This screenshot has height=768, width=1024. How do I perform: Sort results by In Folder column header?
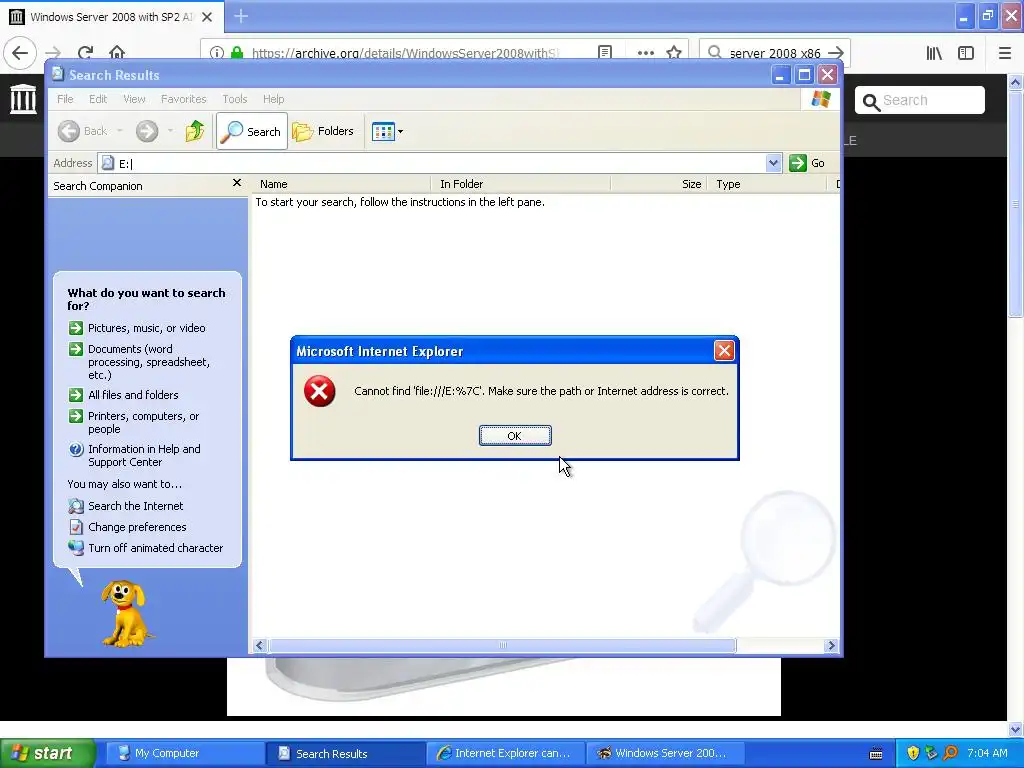(x=520, y=184)
